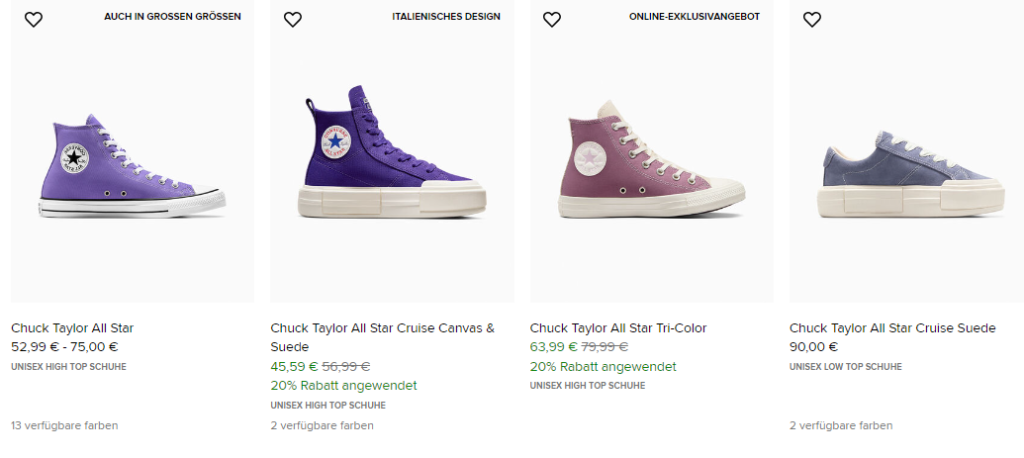Click the 63,99 € sale price
Screen dimensions: 1024x458
pyautogui.click(x=553, y=347)
